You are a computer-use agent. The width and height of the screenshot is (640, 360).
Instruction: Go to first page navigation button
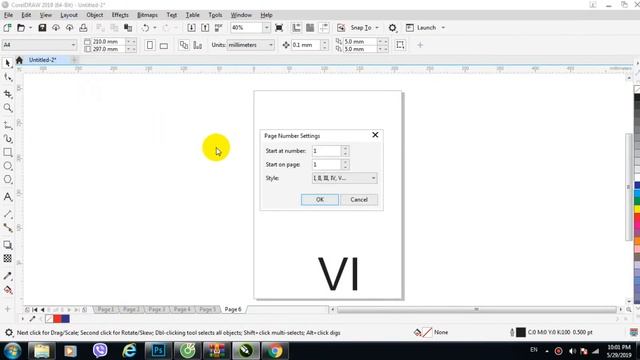pyautogui.click(x=35, y=310)
